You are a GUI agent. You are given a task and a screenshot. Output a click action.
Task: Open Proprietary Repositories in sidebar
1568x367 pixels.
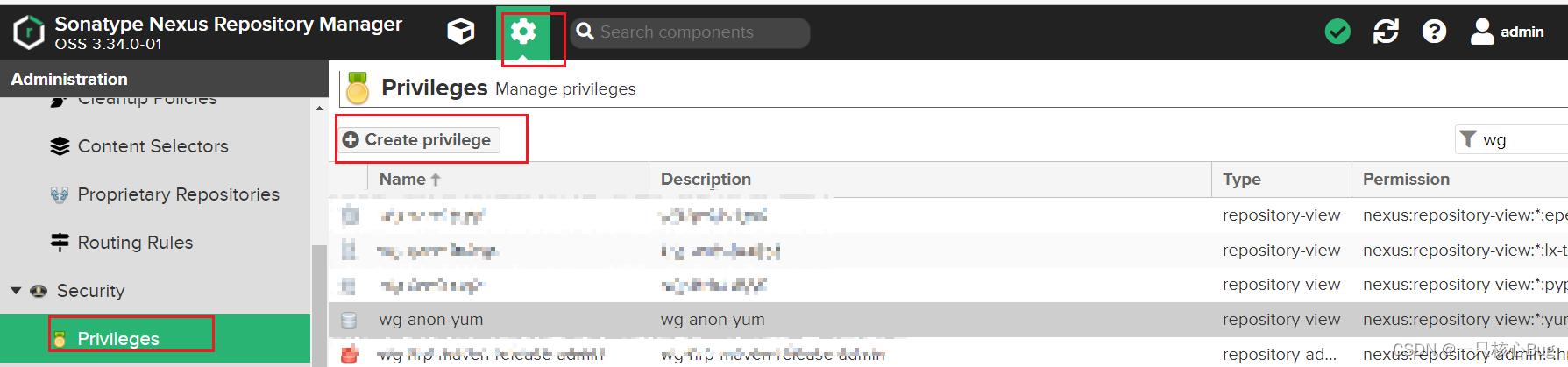click(x=178, y=194)
